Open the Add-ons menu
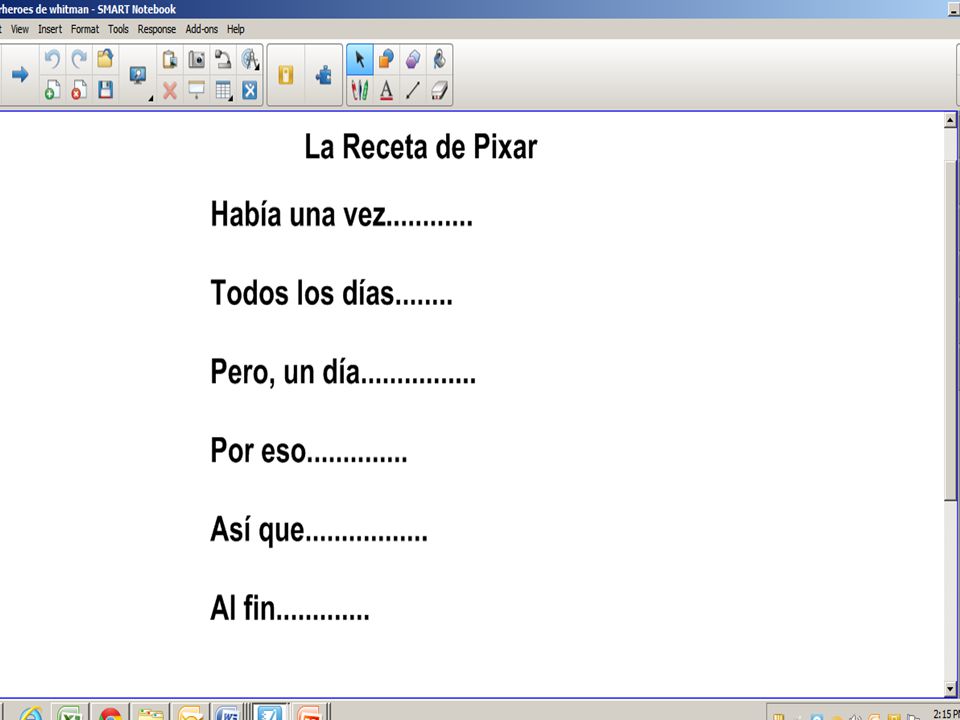Screen dimensions: 960x720 pyautogui.click(x=201, y=29)
